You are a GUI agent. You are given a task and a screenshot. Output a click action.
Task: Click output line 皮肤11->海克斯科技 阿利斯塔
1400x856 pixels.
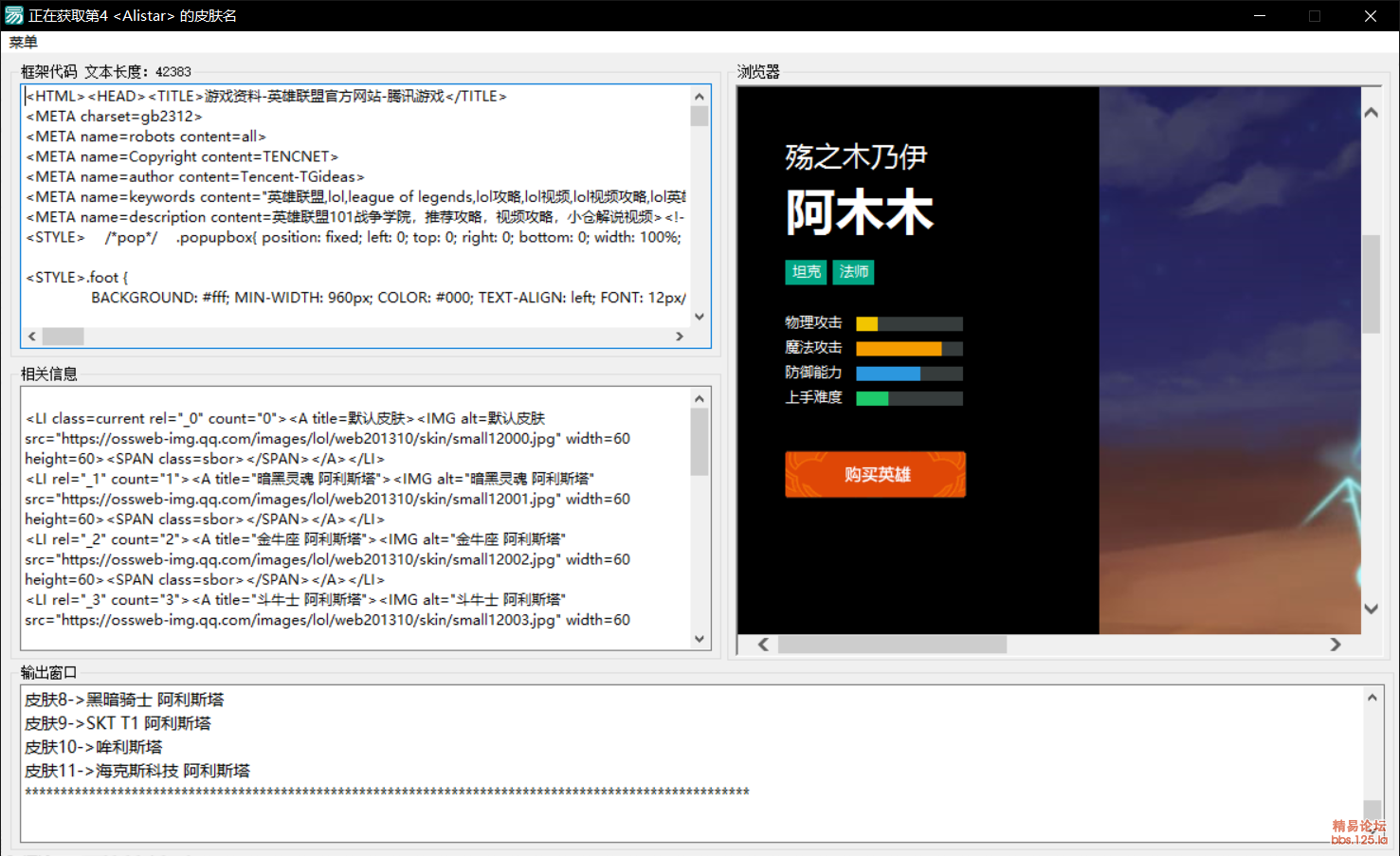pos(137,771)
